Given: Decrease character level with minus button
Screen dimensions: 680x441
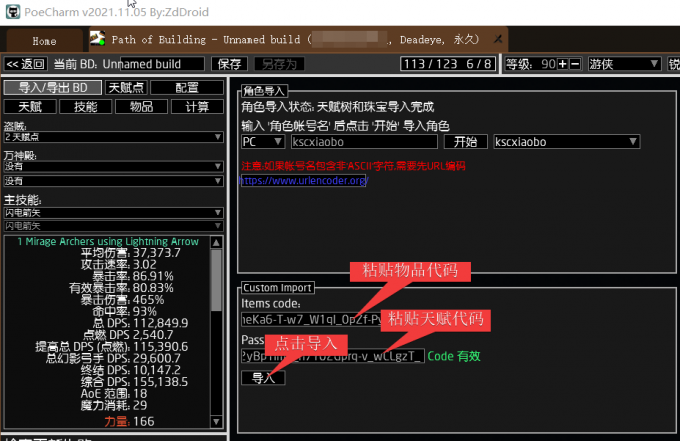Looking at the screenshot, I should pos(575,64).
